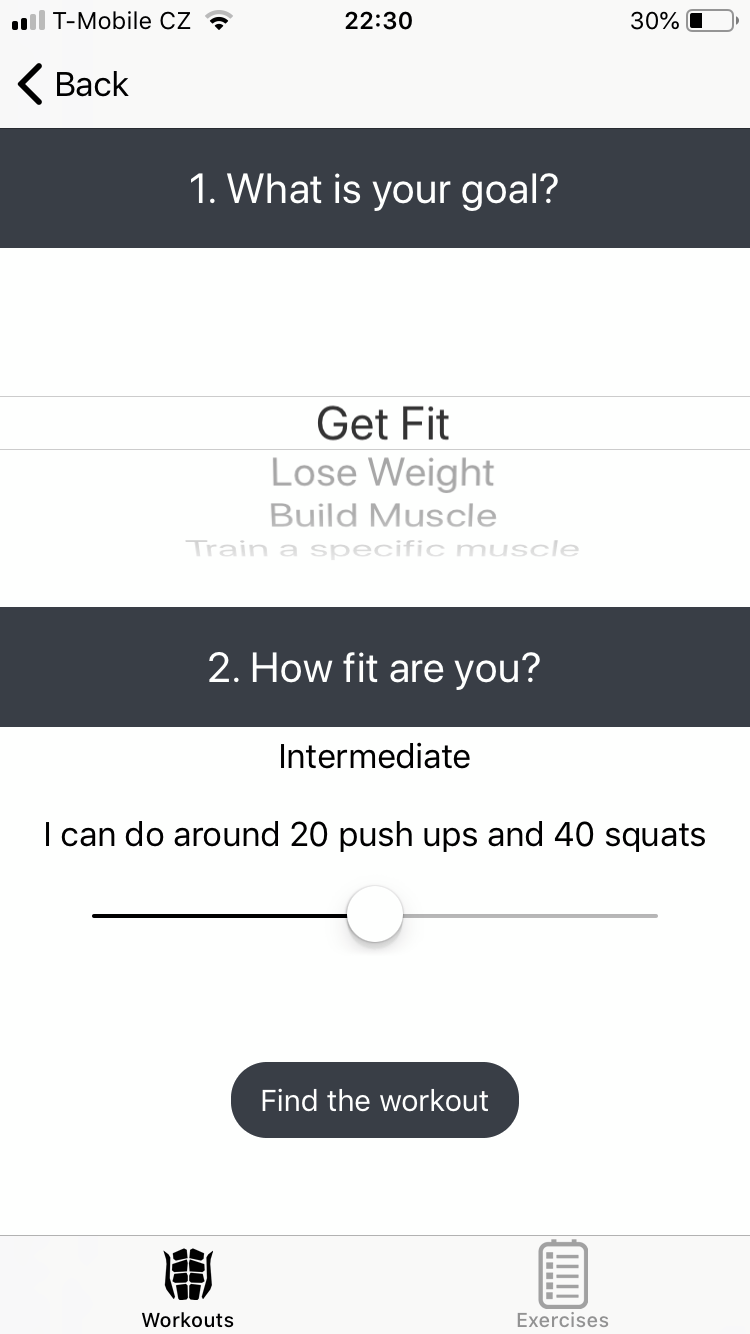Open the Workouts abs icon
750x1334 pixels.
[x=187, y=1273]
